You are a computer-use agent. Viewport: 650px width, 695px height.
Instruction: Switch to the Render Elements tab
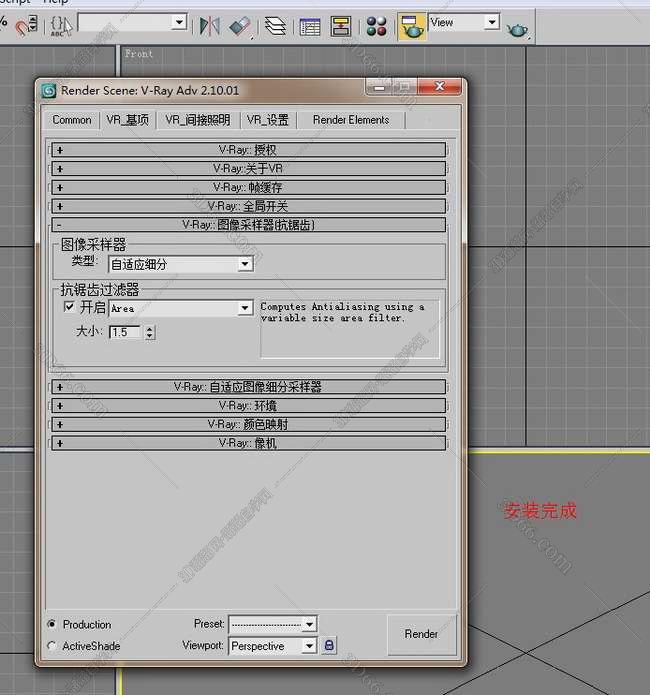coord(351,120)
